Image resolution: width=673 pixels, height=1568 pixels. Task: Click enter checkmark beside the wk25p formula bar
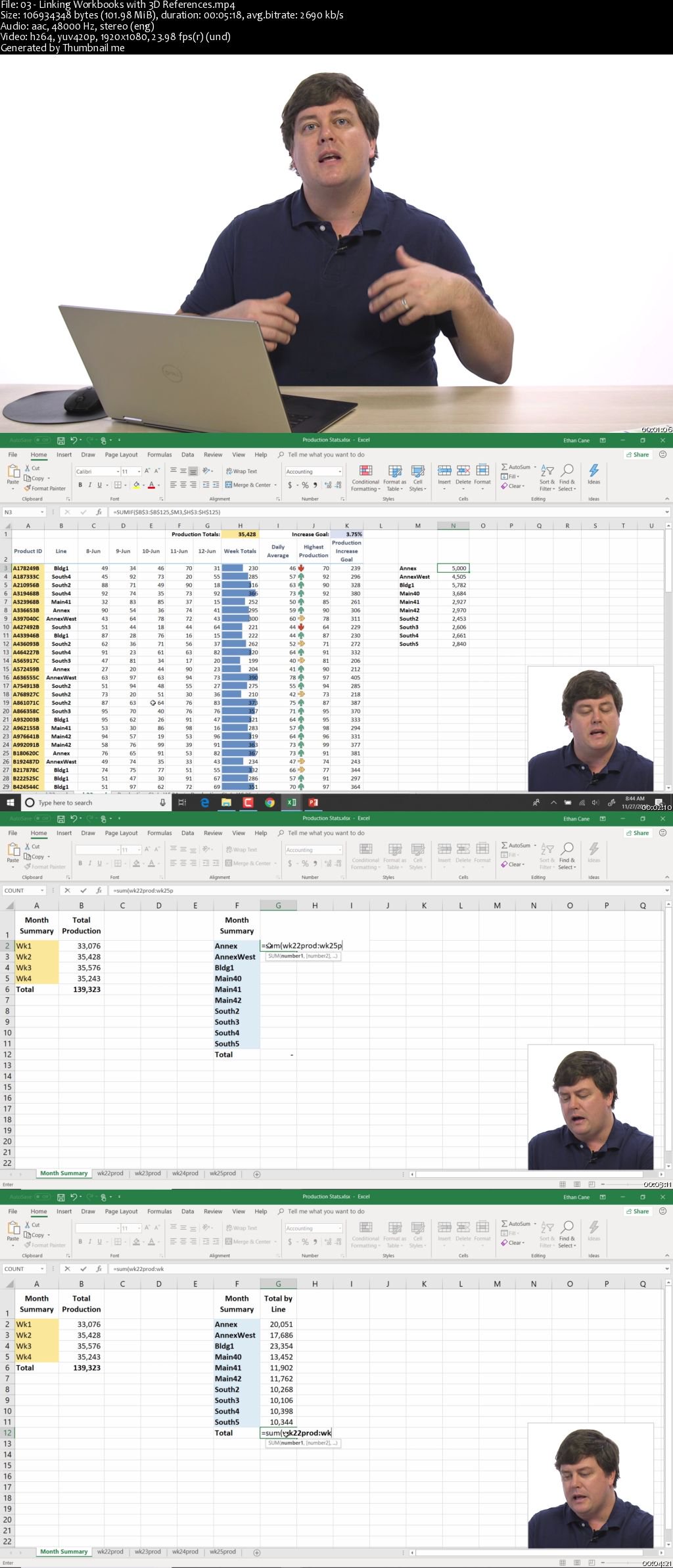click(x=83, y=890)
